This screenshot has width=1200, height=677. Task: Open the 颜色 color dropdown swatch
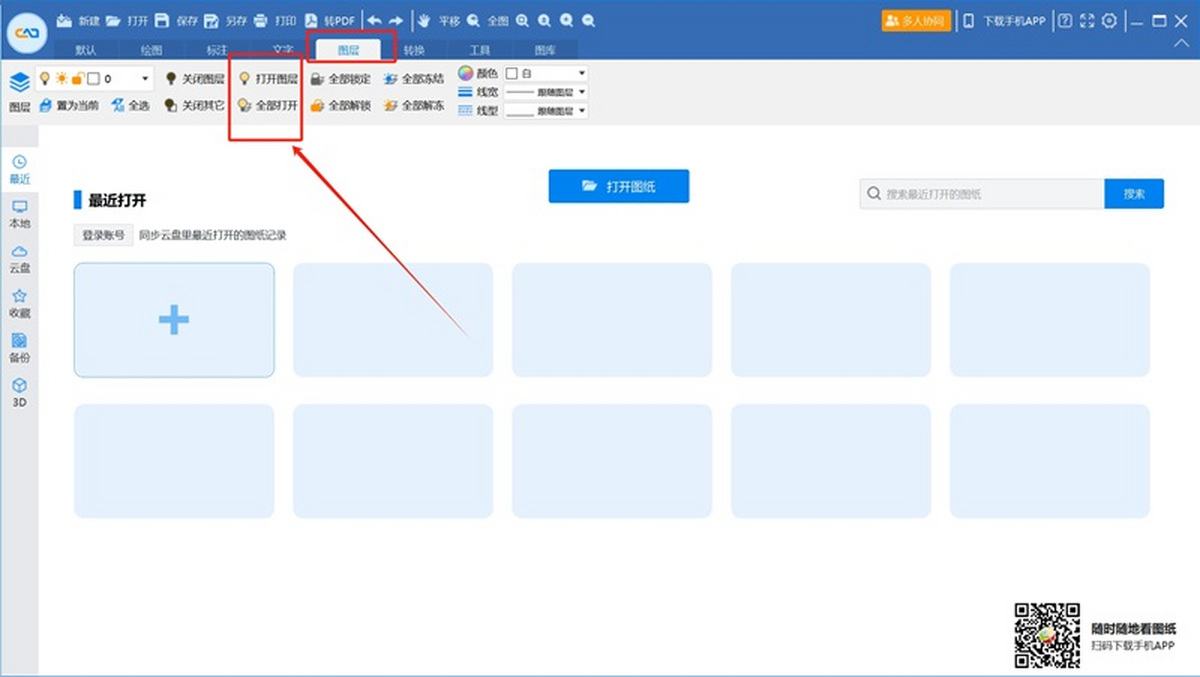pos(545,73)
